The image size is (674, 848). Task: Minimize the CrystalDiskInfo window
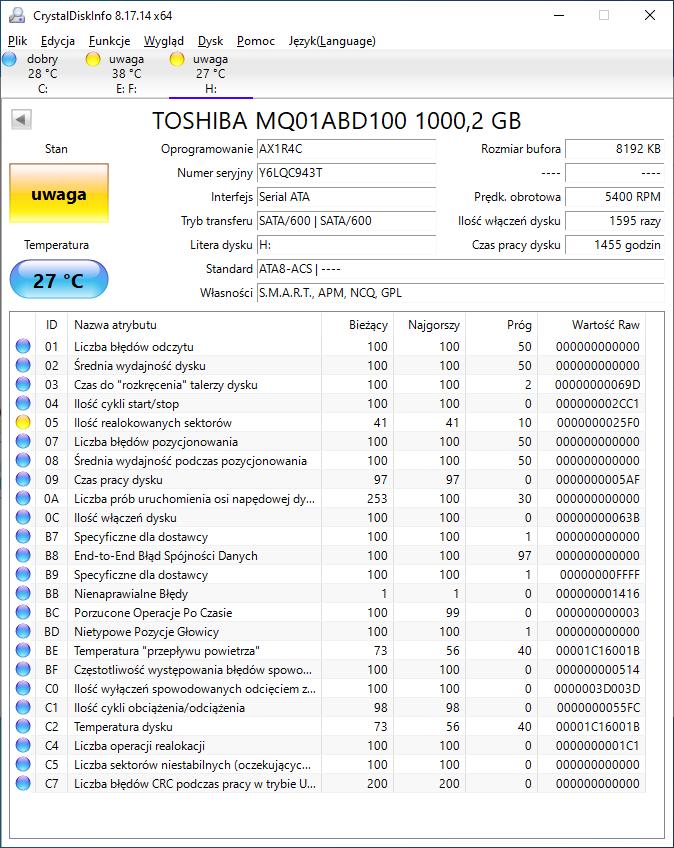point(559,15)
